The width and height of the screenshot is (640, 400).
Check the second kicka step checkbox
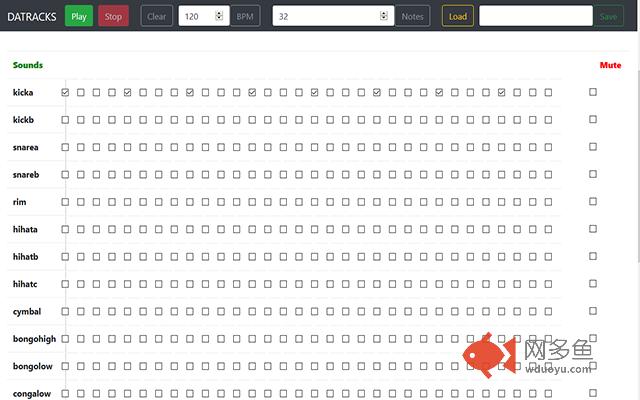point(80,93)
